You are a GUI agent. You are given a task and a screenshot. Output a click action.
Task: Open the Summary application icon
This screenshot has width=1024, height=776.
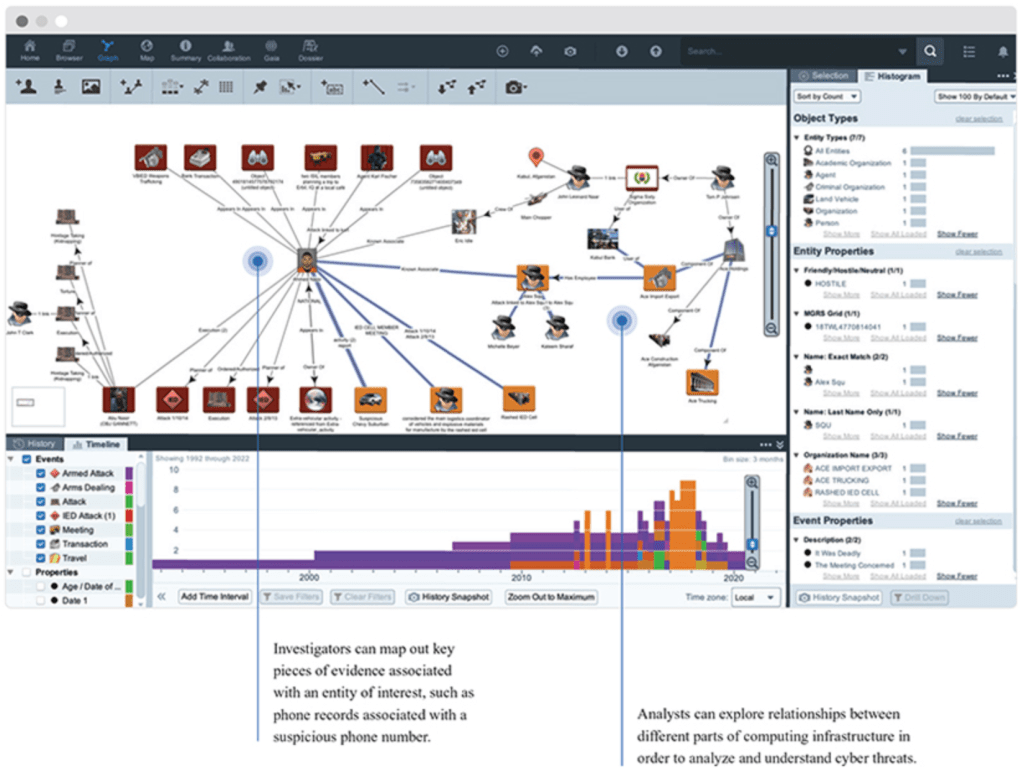tap(185, 50)
